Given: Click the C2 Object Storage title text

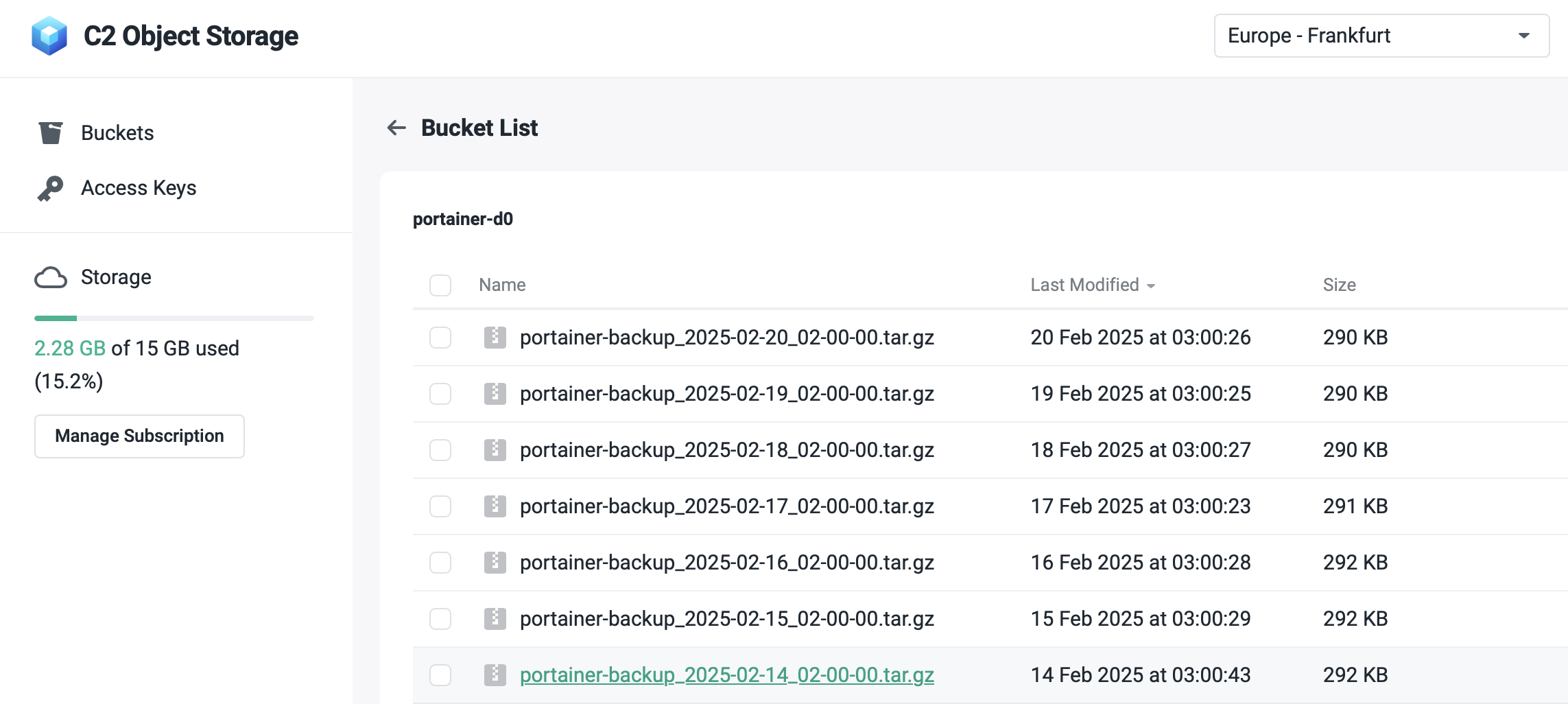Looking at the screenshot, I should 191,36.
